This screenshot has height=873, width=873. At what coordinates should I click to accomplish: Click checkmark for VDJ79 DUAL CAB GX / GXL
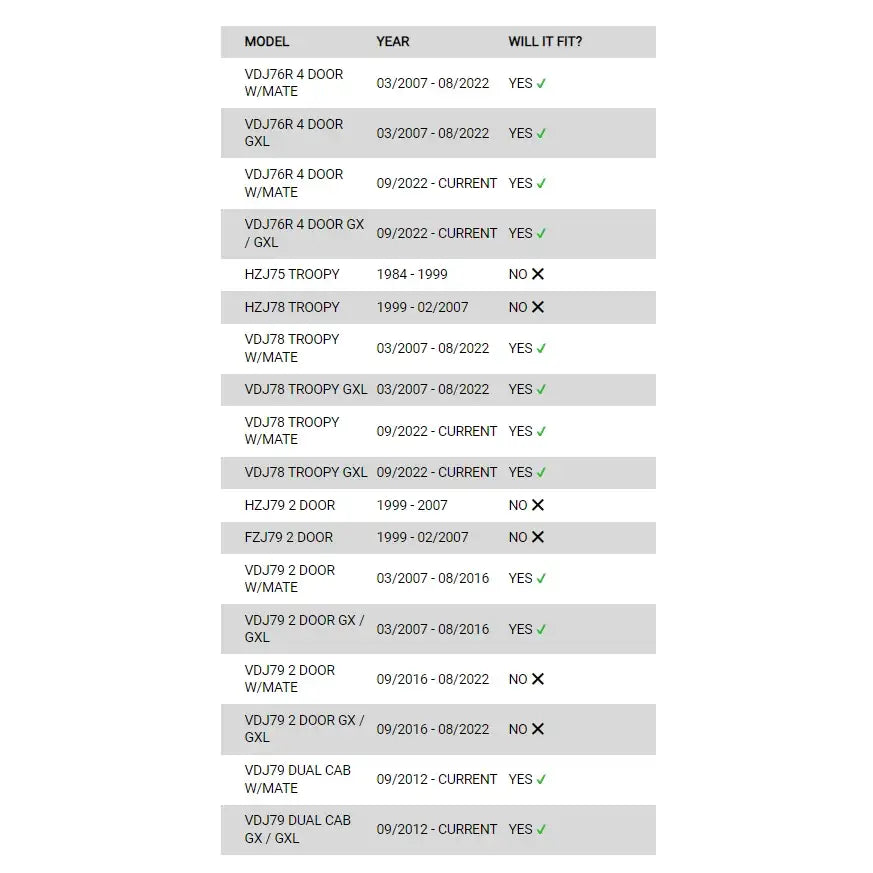pos(541,829)
